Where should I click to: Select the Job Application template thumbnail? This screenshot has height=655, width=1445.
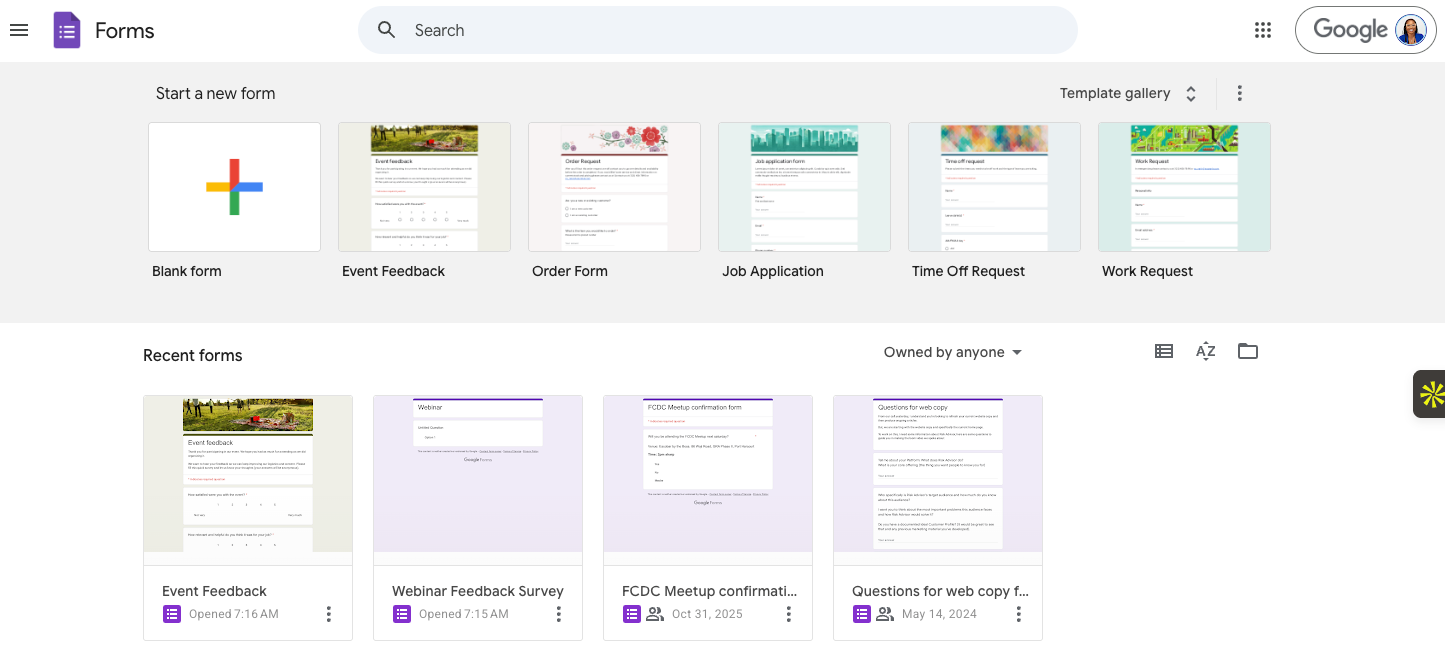[x=804, y=187]
